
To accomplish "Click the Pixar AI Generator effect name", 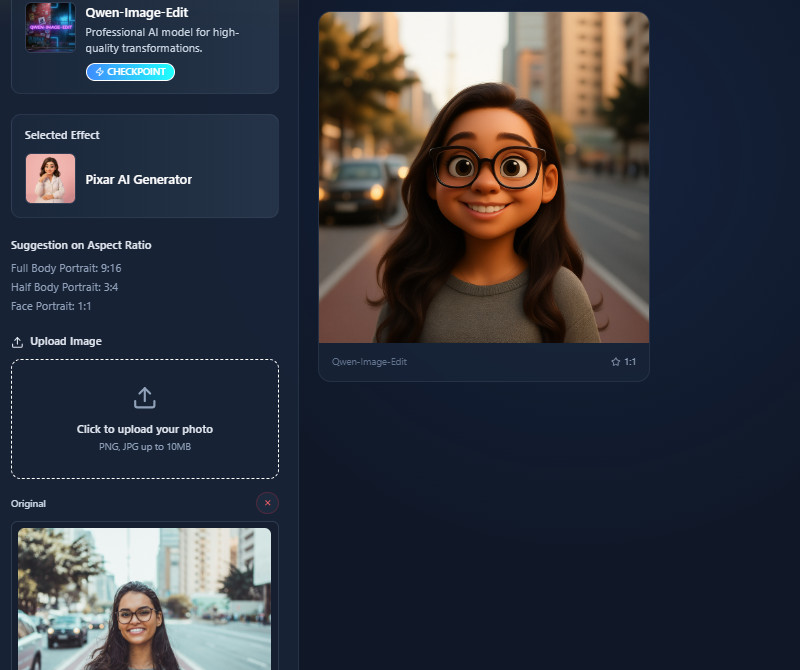I will [139, 180].
